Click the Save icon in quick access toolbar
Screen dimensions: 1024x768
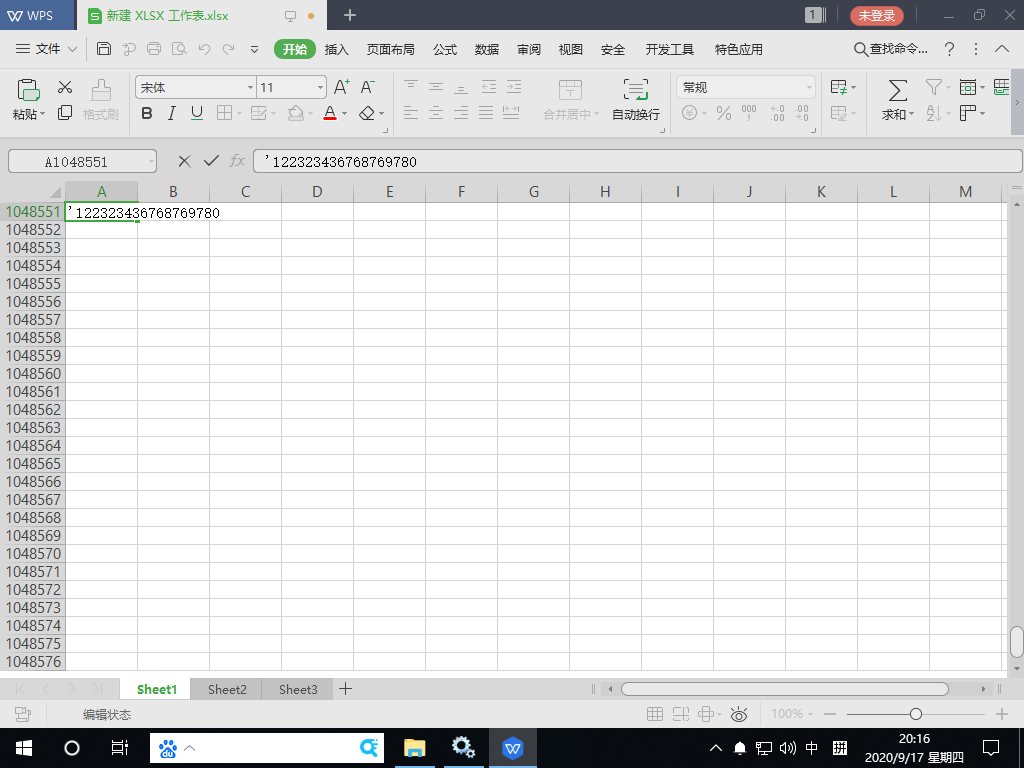104,49
